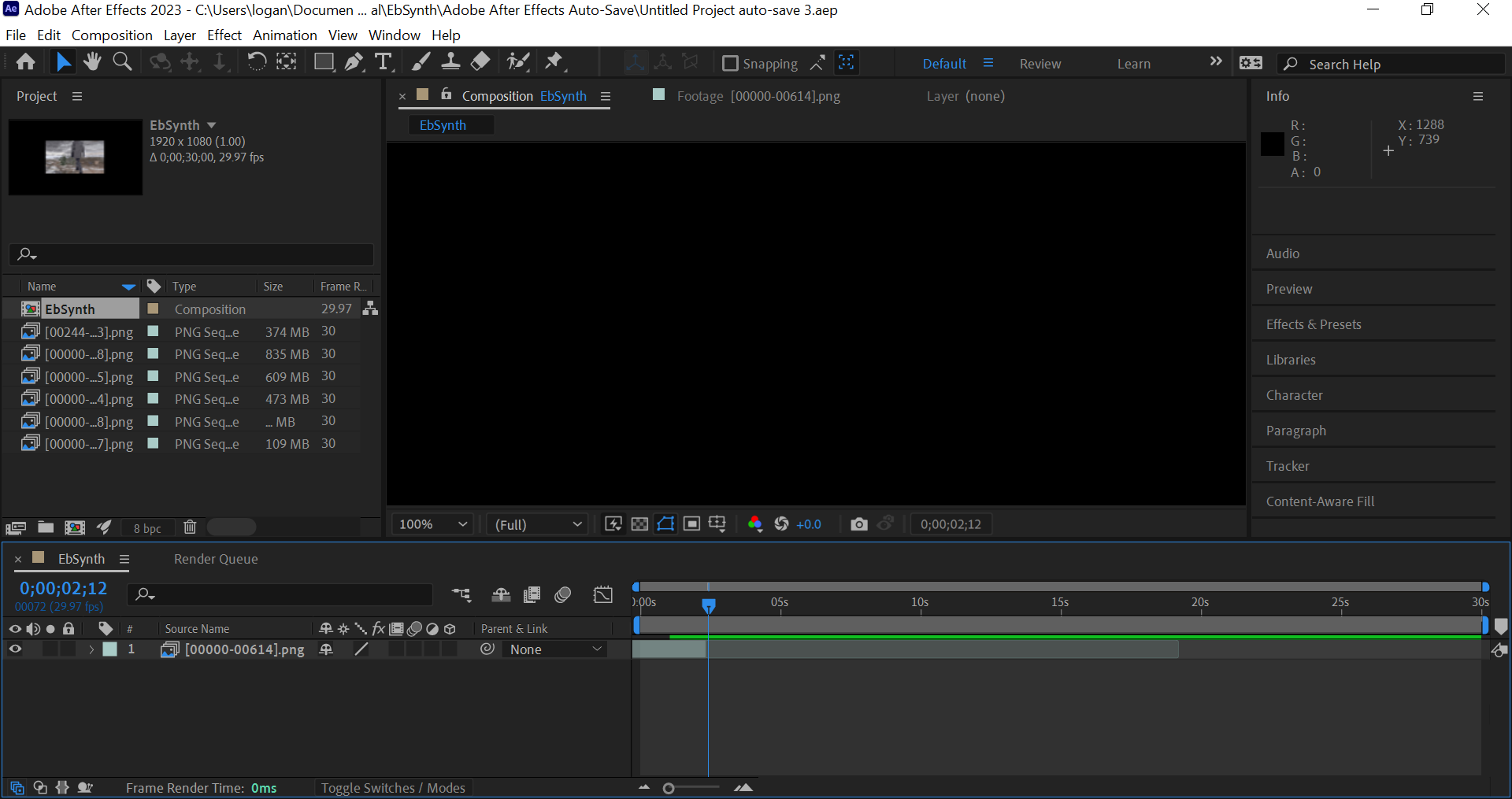Click 8 bpc color depth button
Screen dimensions: 1512x799
[x=147, y=528]
